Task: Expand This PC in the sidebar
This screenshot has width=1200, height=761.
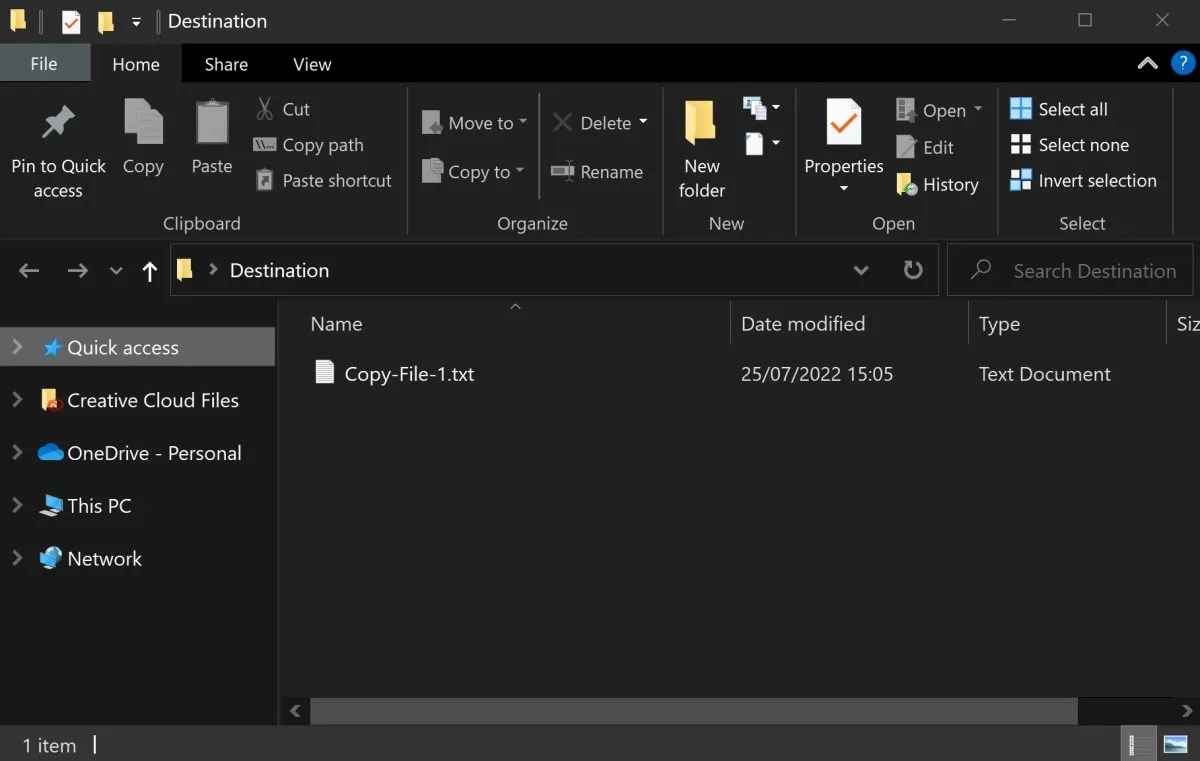Action: [18, 506]
